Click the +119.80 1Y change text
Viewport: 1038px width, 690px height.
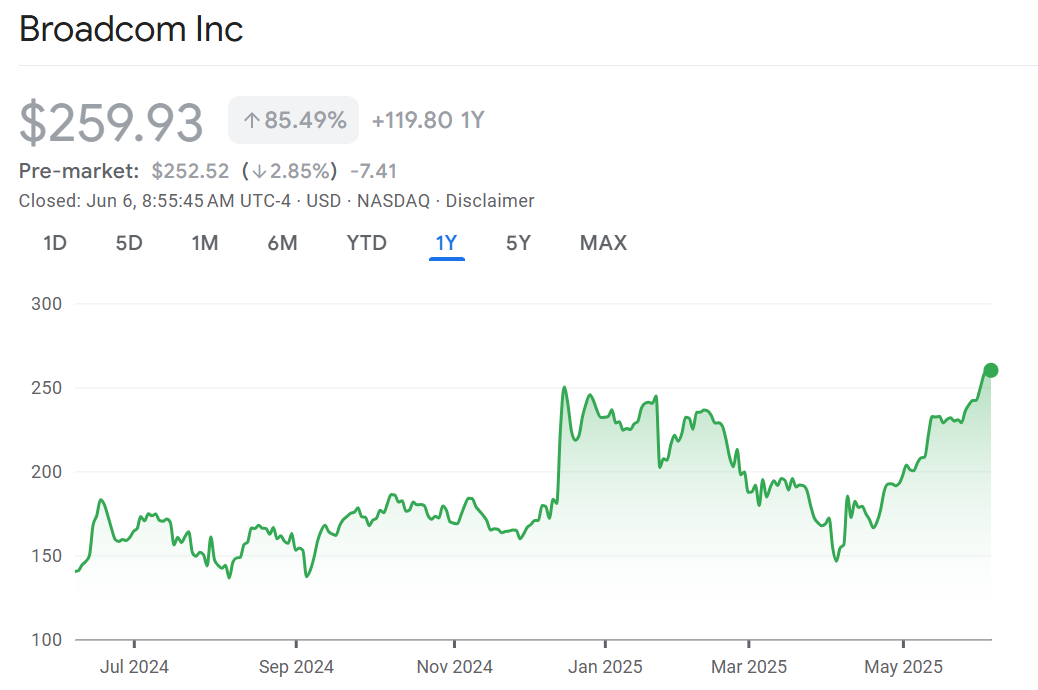tap(428, 120)
